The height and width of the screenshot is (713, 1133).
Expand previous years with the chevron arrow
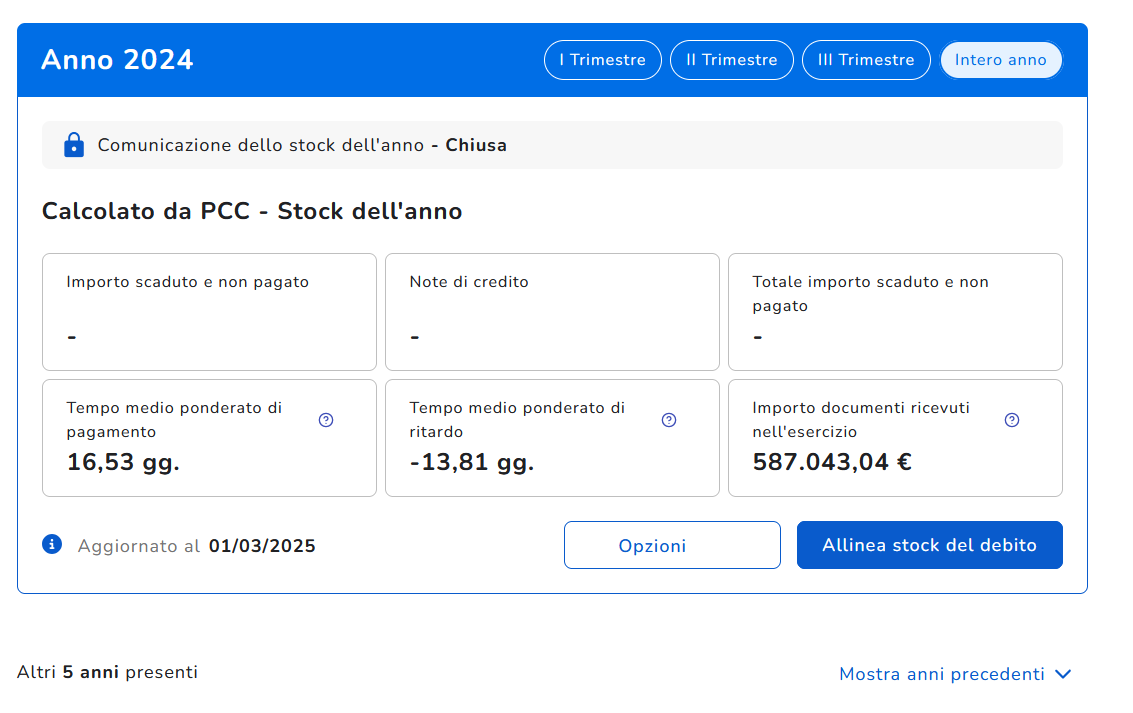coord(1063,674)
